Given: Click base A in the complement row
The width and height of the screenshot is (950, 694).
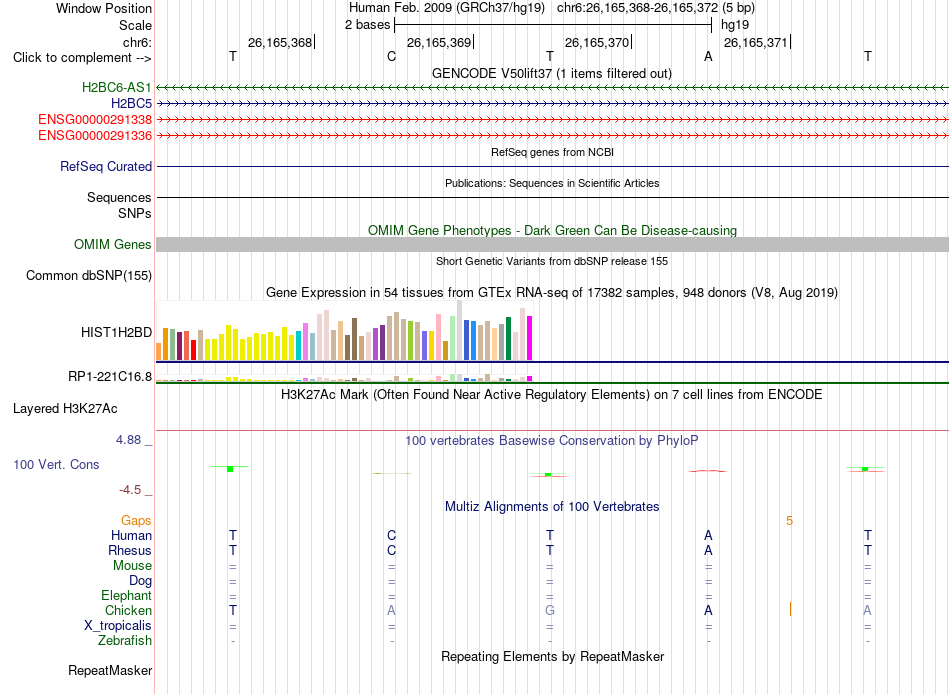Looking at the screenshot, I should coord(708,56).
